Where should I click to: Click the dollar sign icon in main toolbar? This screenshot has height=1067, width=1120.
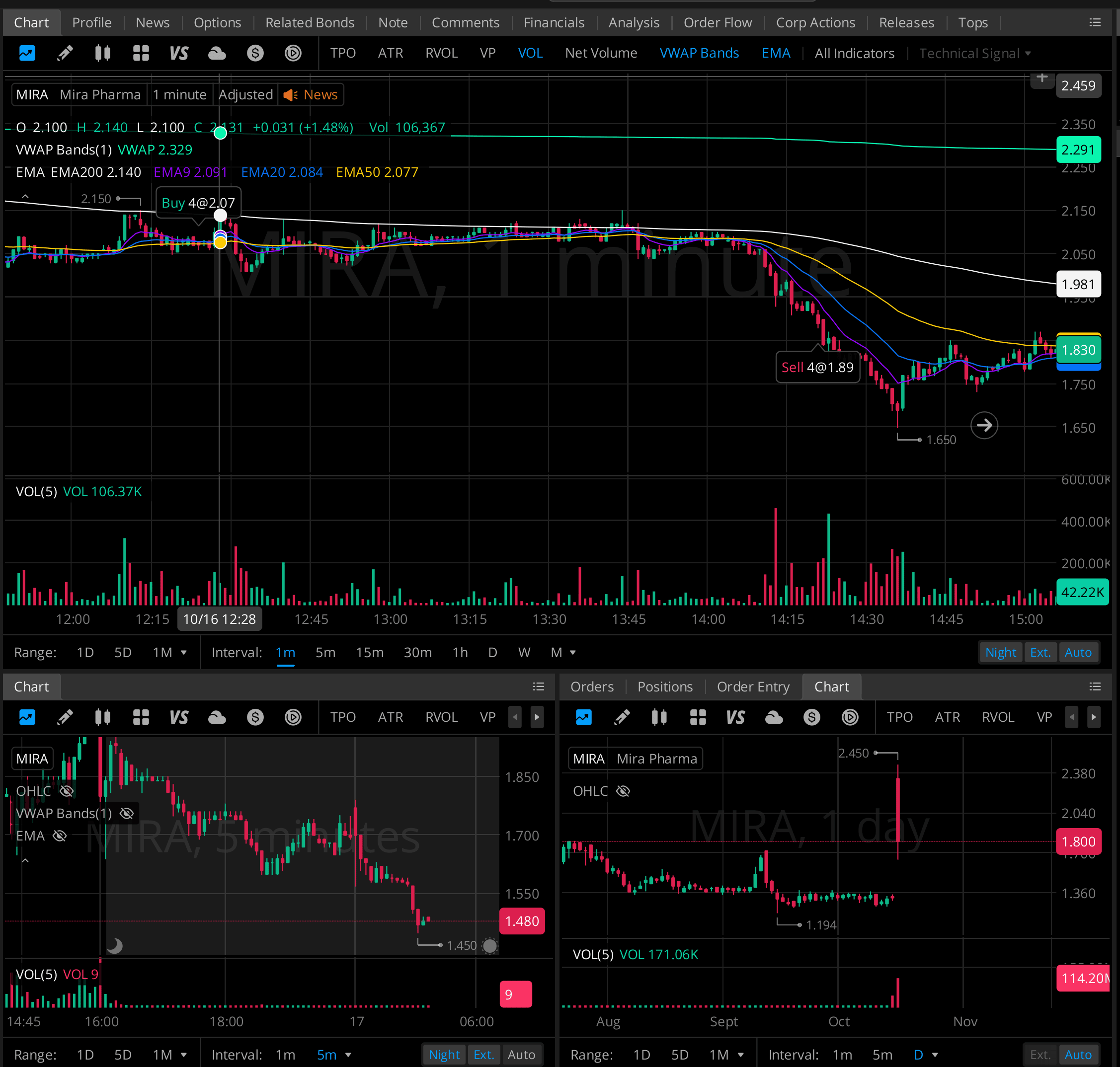[x=255, y=53]
